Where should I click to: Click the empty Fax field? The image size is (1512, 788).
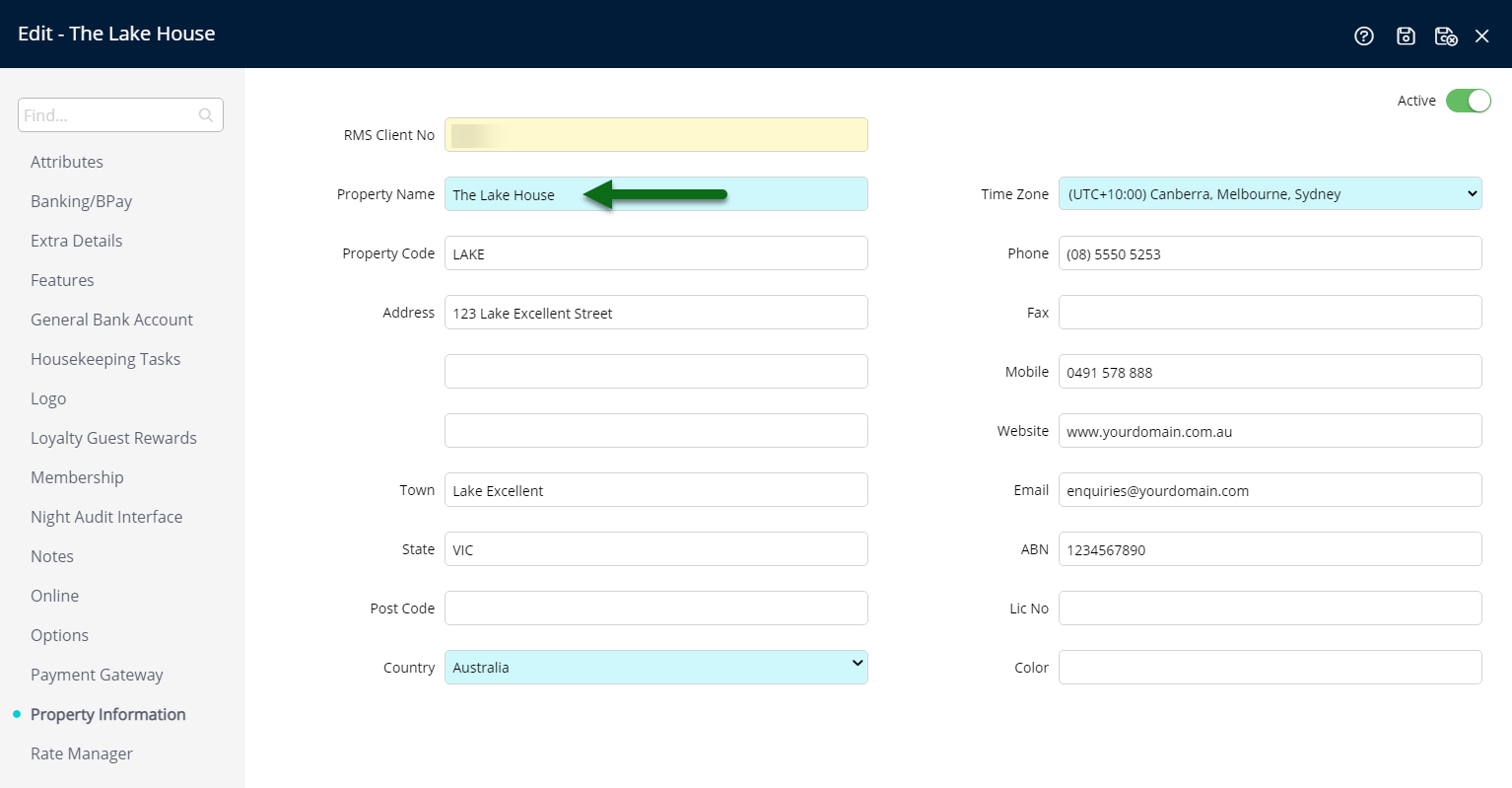click(1271, 312)
